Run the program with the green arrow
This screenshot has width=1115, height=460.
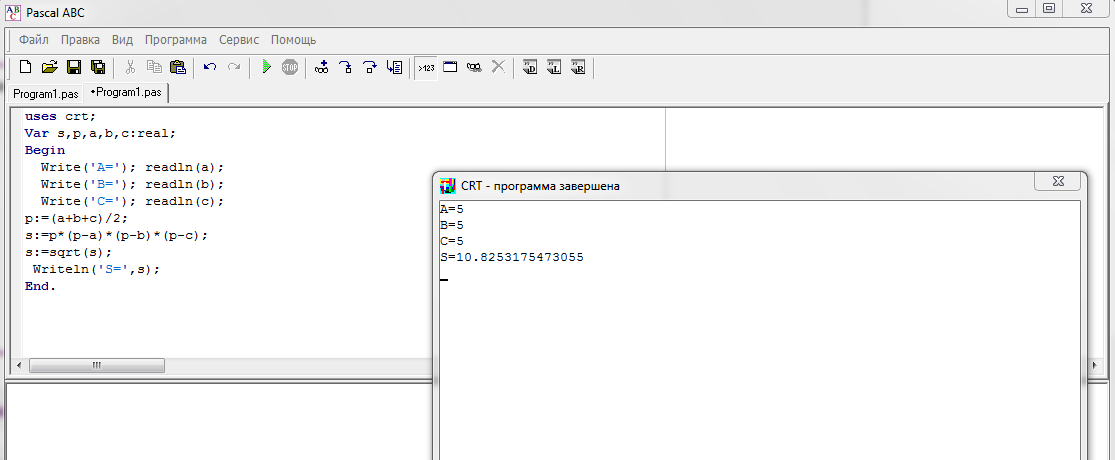[266, 67]
